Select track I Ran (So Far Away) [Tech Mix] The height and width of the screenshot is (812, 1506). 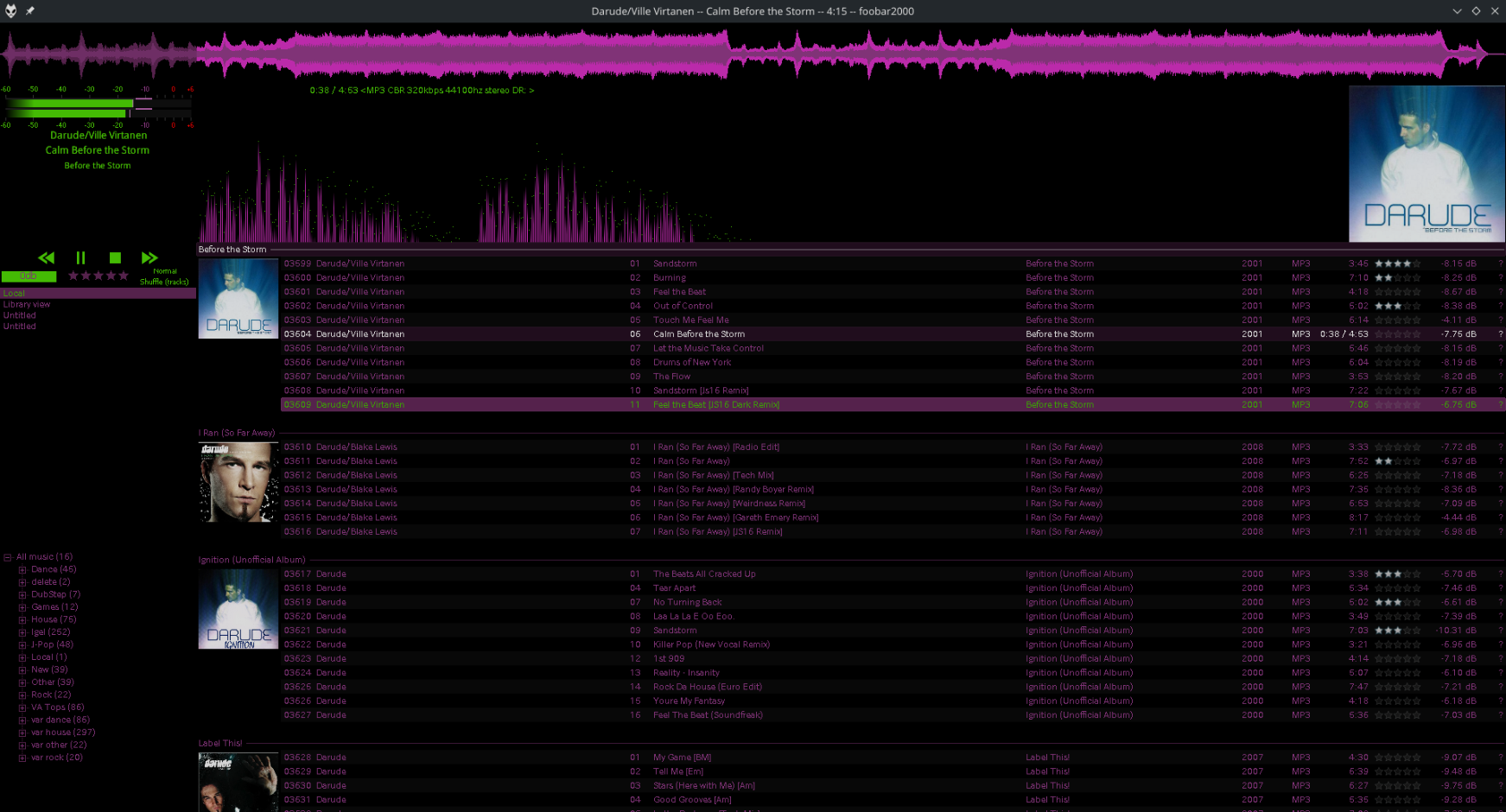click(x=893, y=475)
